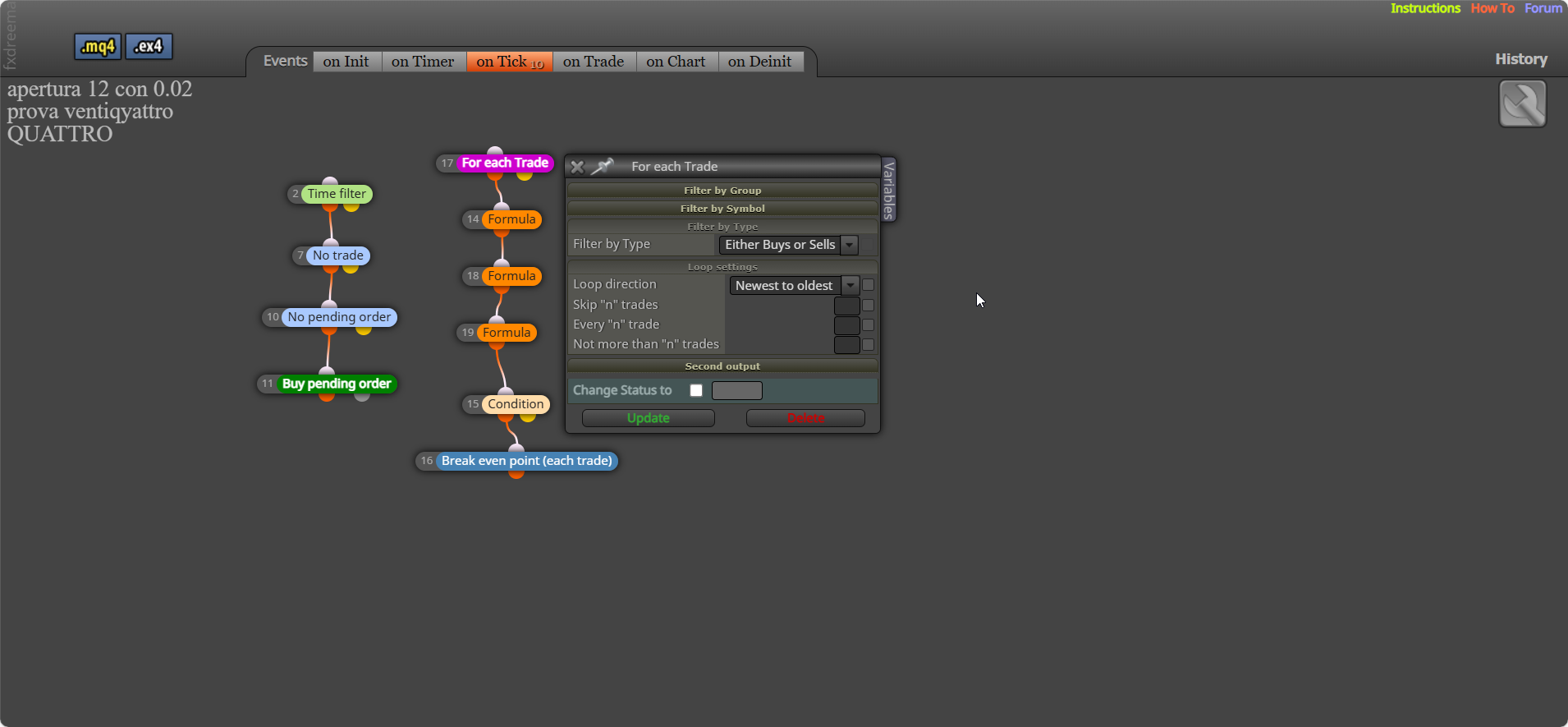Open the wrench settings tool icon
The height and width of the screenshot is (727, 1568).
tap(1522, 104)
